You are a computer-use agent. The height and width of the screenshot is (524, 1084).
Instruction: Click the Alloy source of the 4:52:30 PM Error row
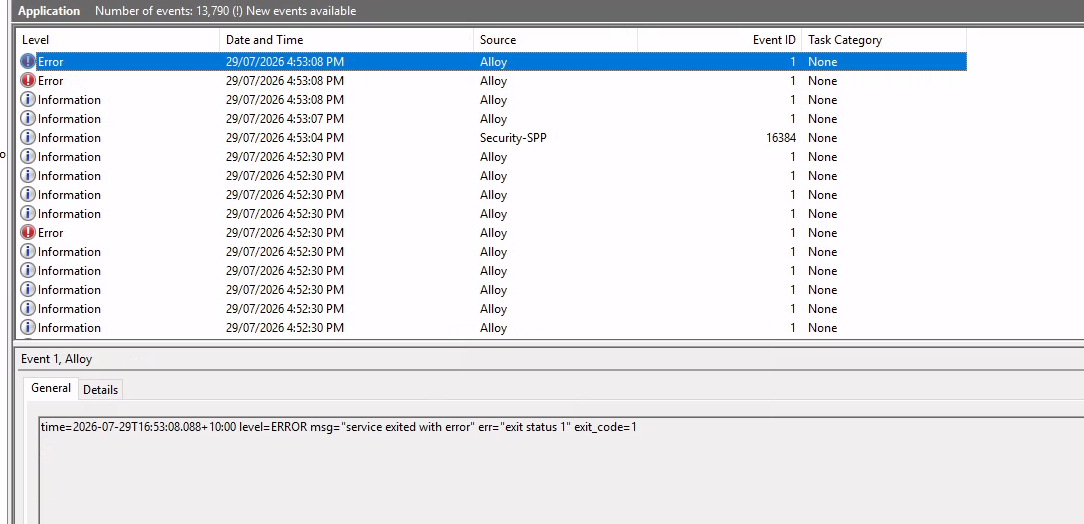(x=493, y=233)
